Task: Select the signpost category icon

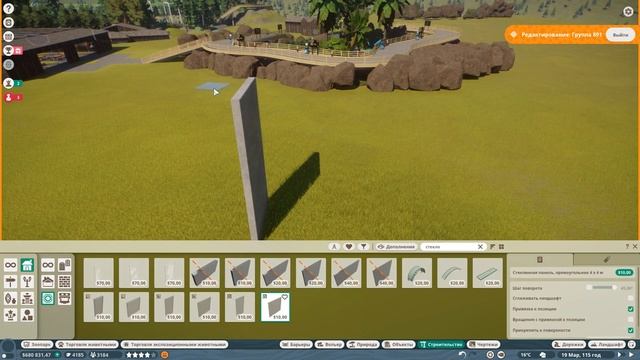Action: coord(11,282)
